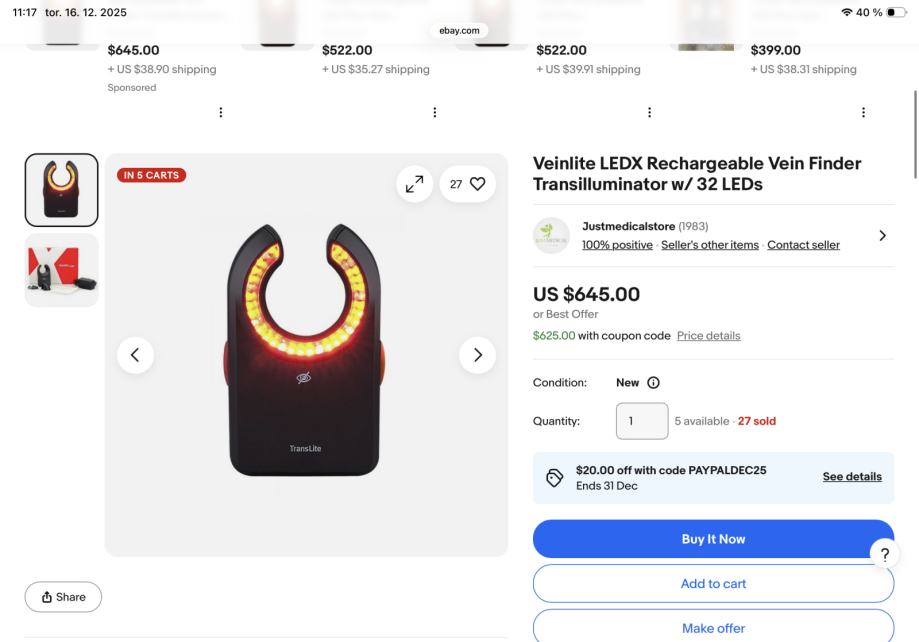The image size is (919, 642).
Task: Open options menu under the $645.00 listing
Action: click(x=221, y=113)
